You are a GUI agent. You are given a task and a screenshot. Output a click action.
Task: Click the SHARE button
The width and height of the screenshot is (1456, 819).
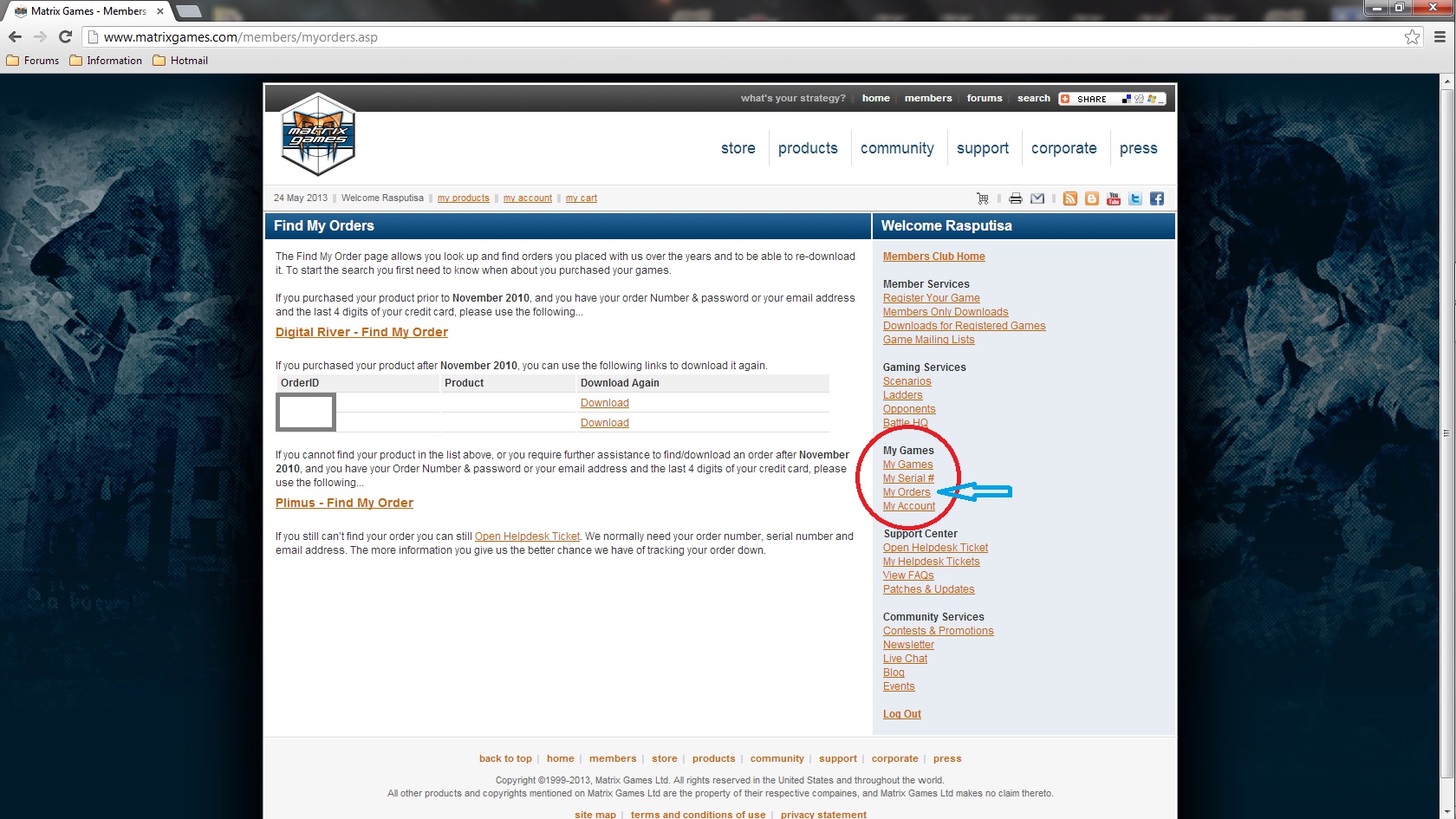(1112, 99)
